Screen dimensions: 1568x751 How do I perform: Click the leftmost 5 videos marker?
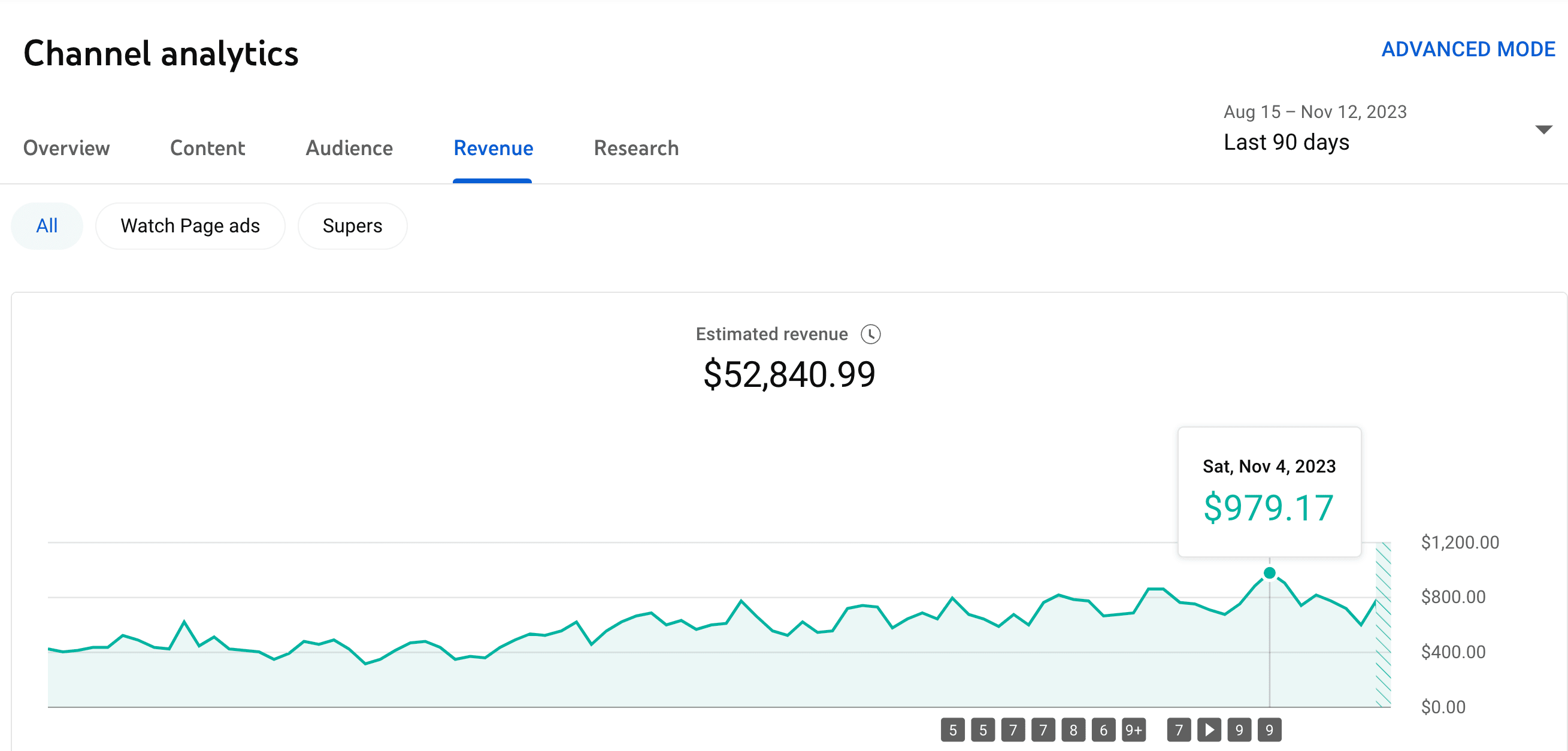pyautogui.click(x=953, y=729)
